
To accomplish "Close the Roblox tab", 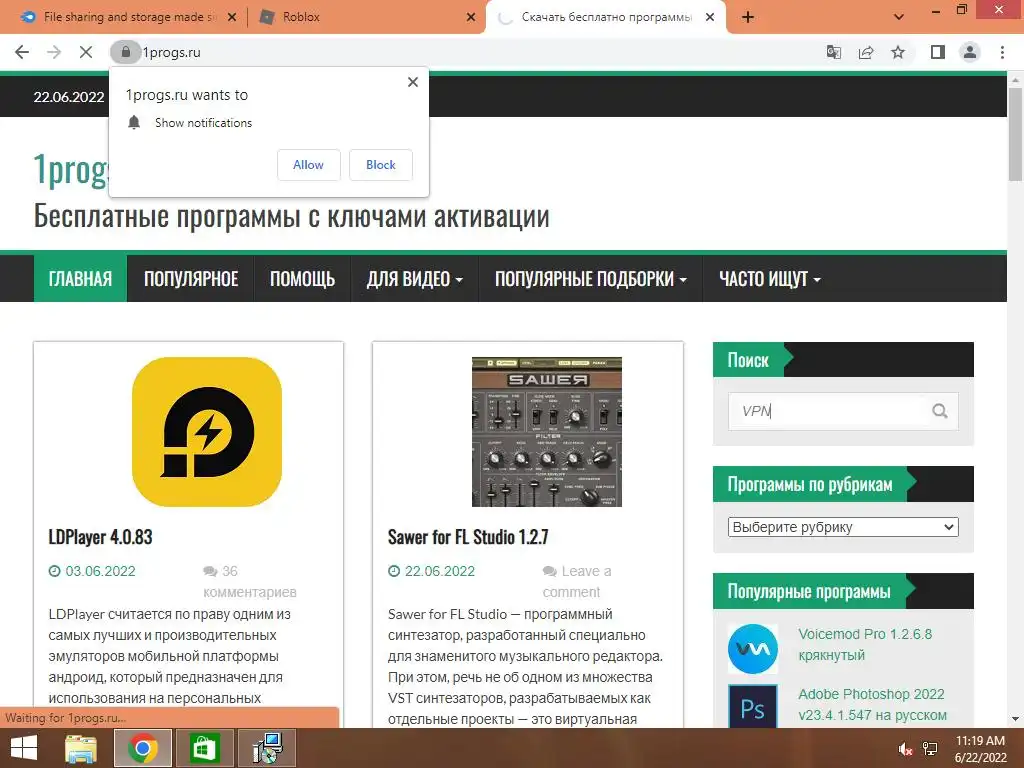I will pos(471,18).
